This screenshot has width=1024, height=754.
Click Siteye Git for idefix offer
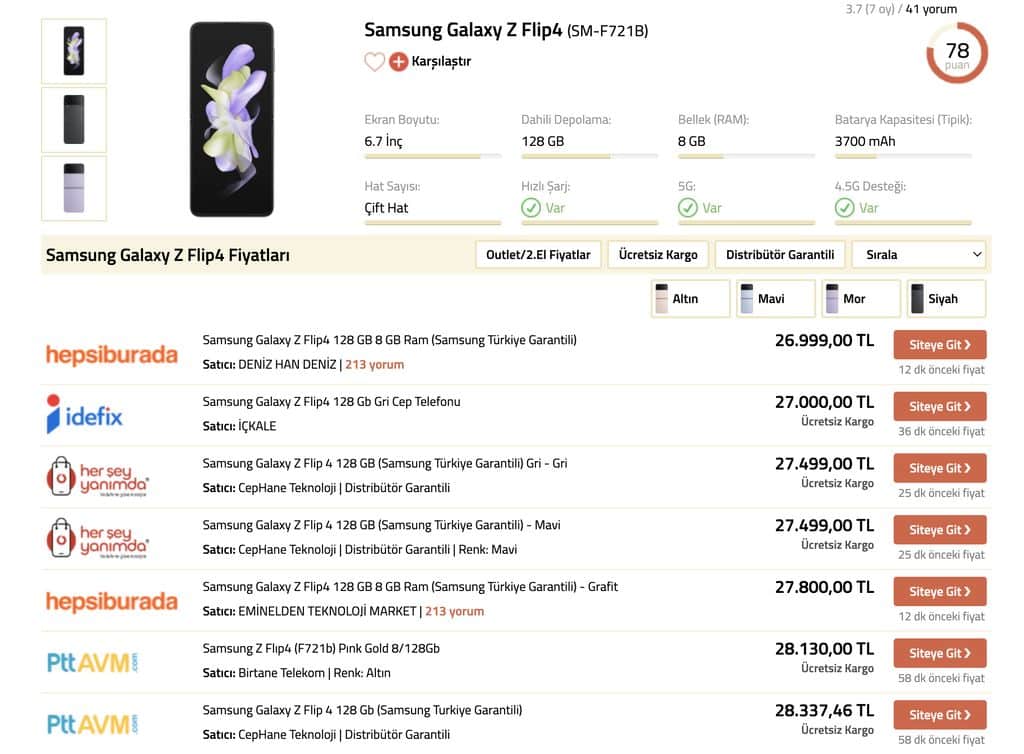(940, 407)
